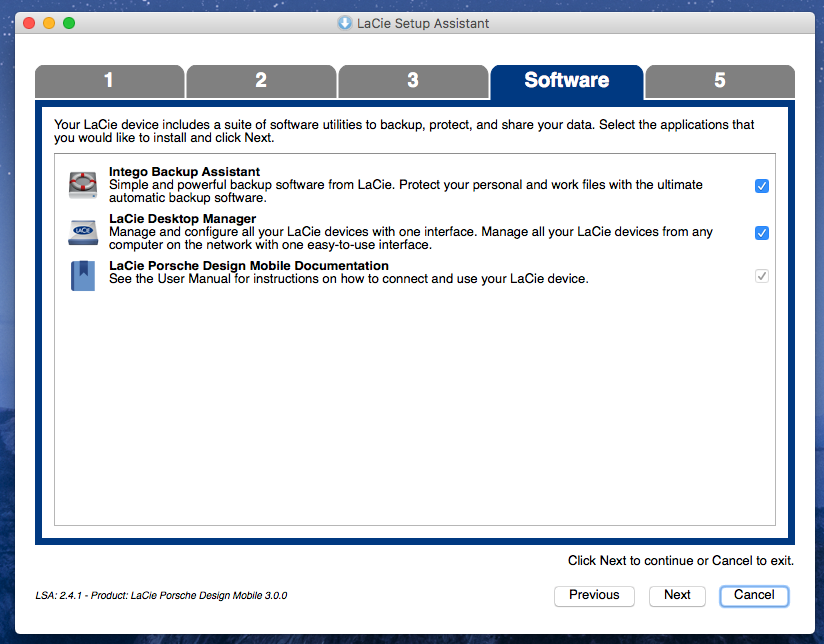Screen dimensions: 824x644
Task: Click the grayed-out Documentation checkbox
Action: pyautogui.click(x=761, y=275)
